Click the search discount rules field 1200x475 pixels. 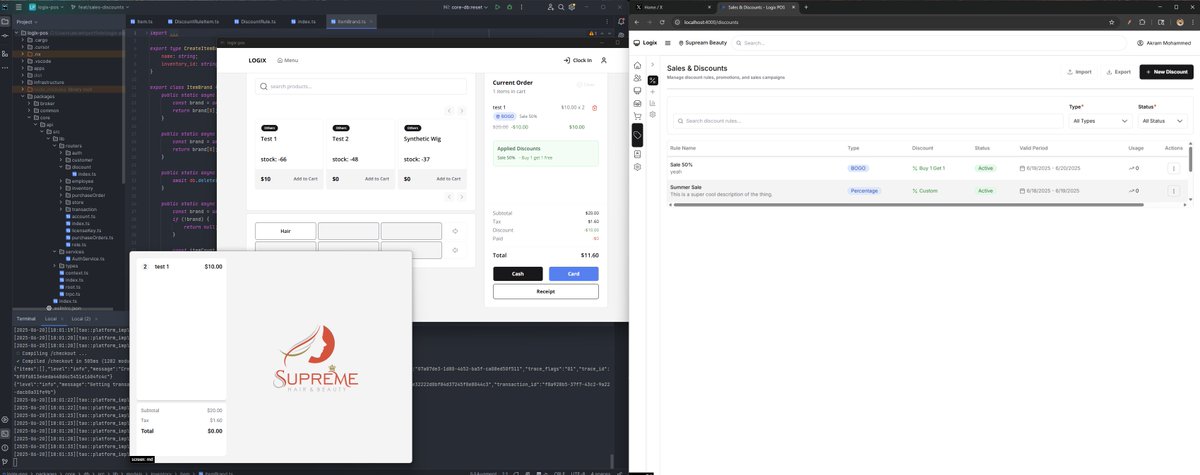pyautogui.click(x=866, y=121)
